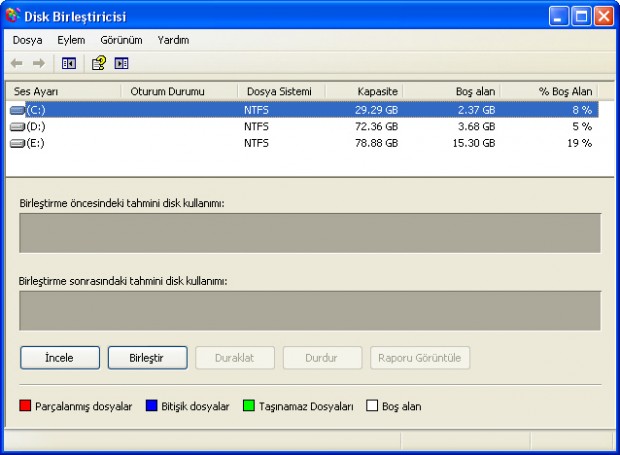The image size is (620, 455).
Task: Toggle the console tree pane toolbar icon
Action: pyautogui.click(x=68, y=63)
